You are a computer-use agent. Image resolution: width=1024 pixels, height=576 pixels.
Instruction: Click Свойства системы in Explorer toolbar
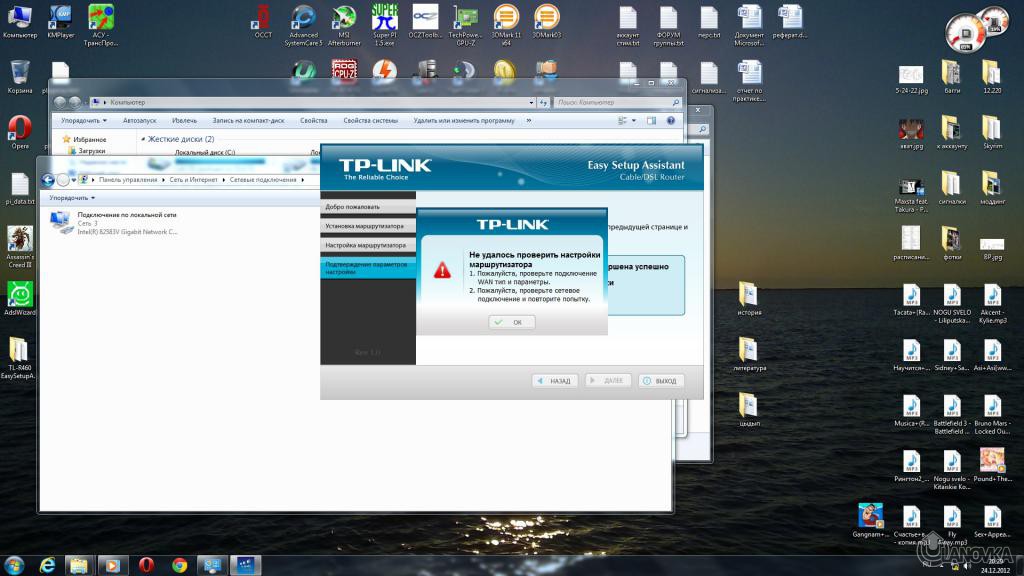(370, 121)
